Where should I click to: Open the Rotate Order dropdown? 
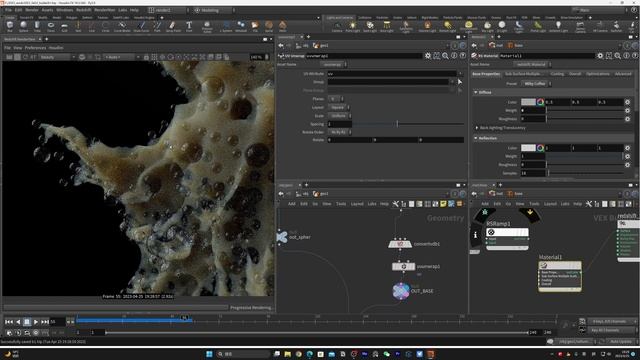(340, 132)
